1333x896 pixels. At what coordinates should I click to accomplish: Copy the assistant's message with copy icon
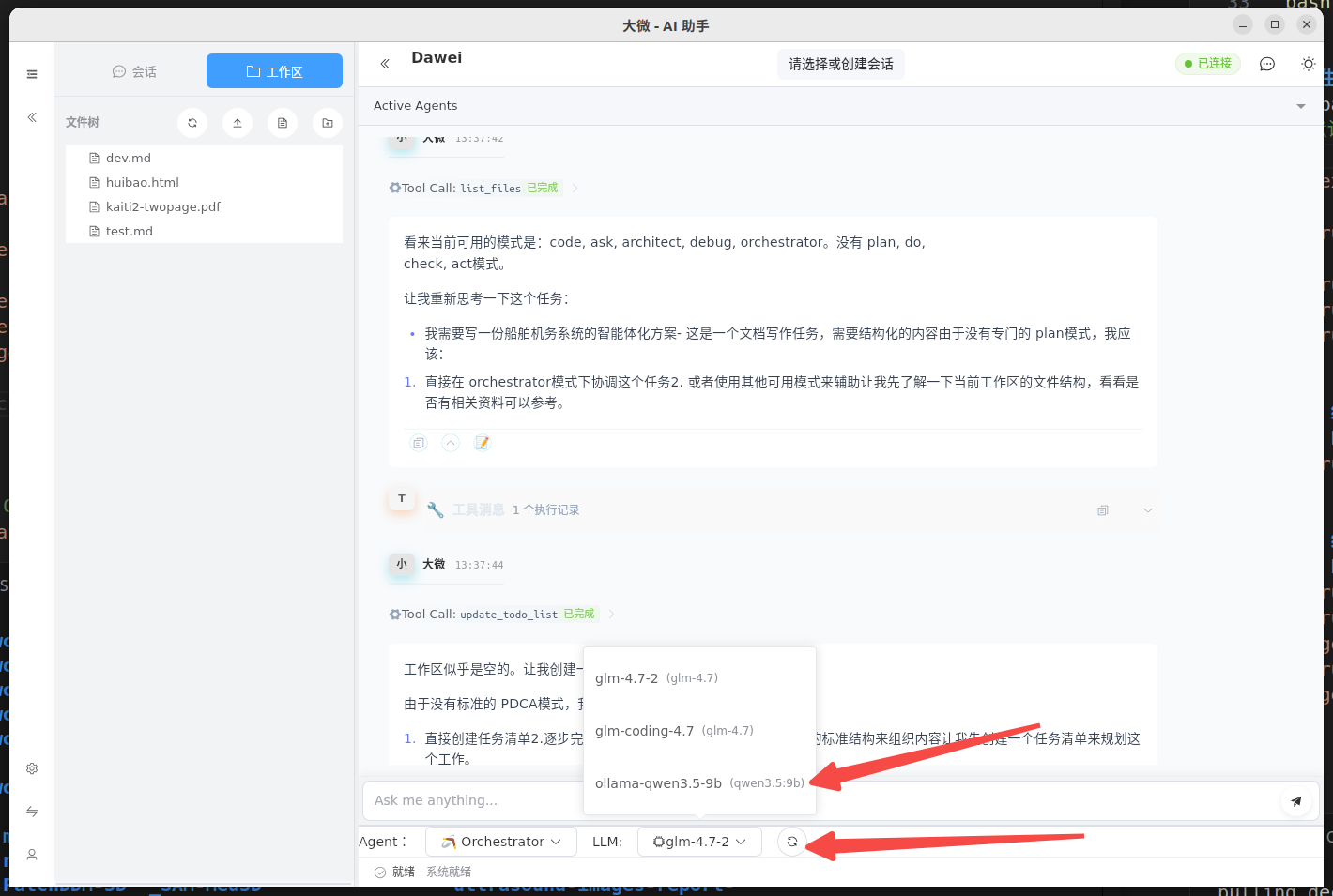pyautogui.click(x=418, y=442)
